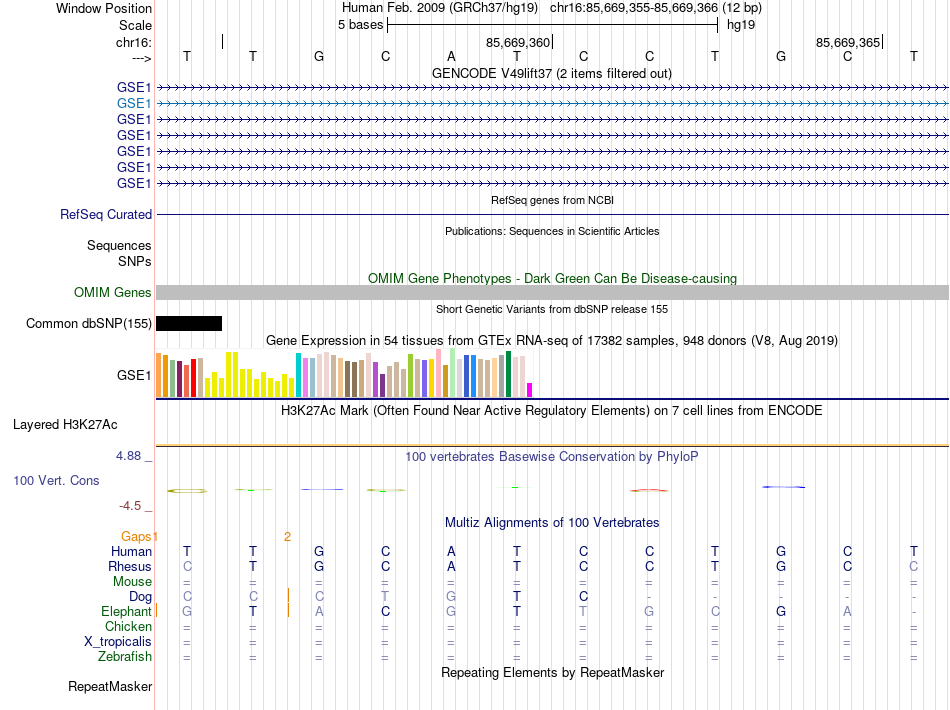Select the Mouse species label

(x=132, y=582)
